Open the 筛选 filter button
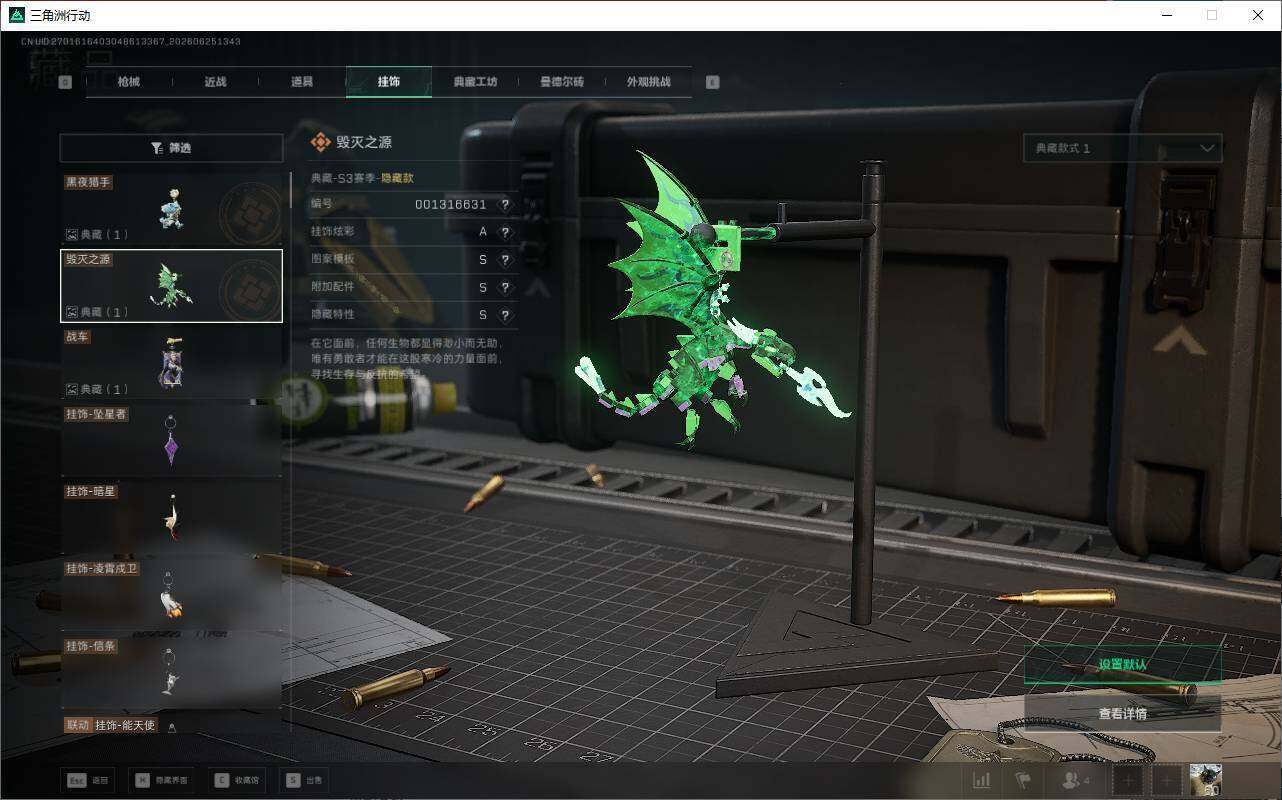1282x800 pixels. point(171,148)
